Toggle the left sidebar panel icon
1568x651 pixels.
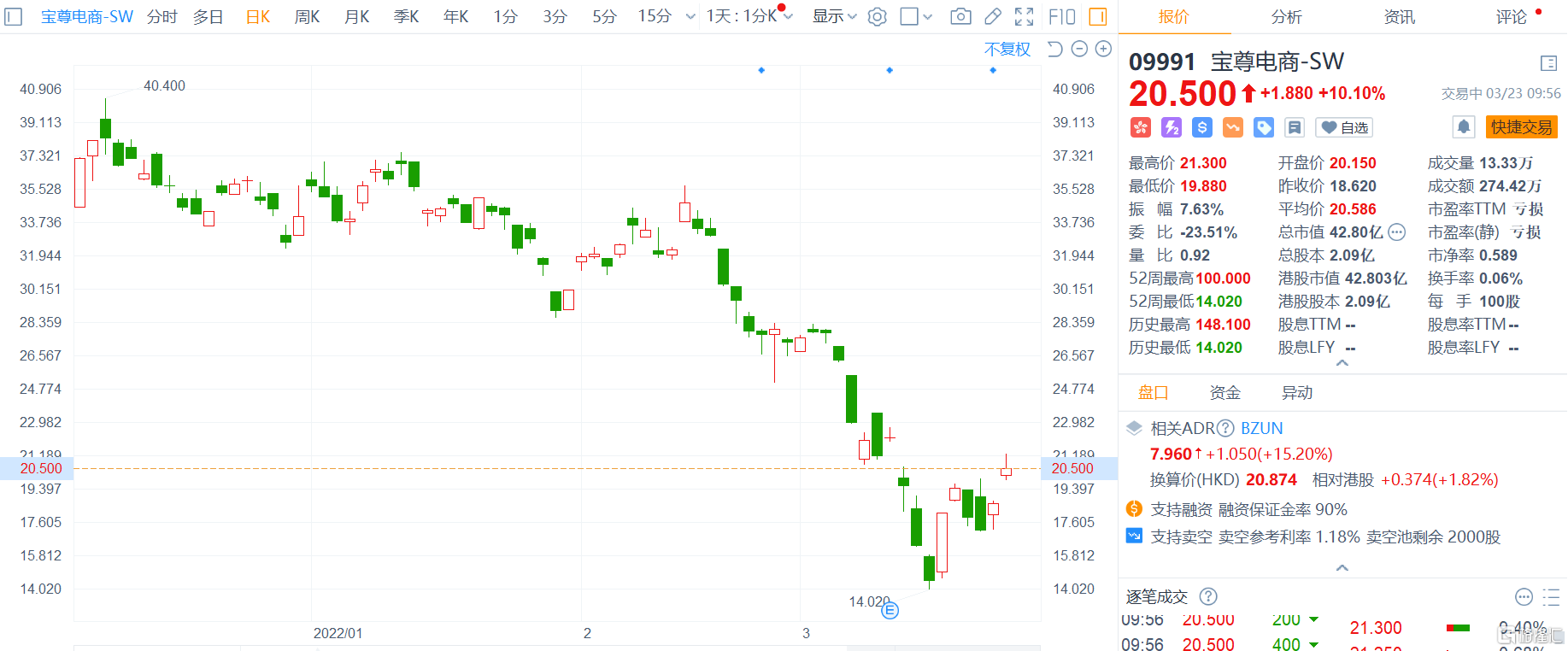click(13, 16)
